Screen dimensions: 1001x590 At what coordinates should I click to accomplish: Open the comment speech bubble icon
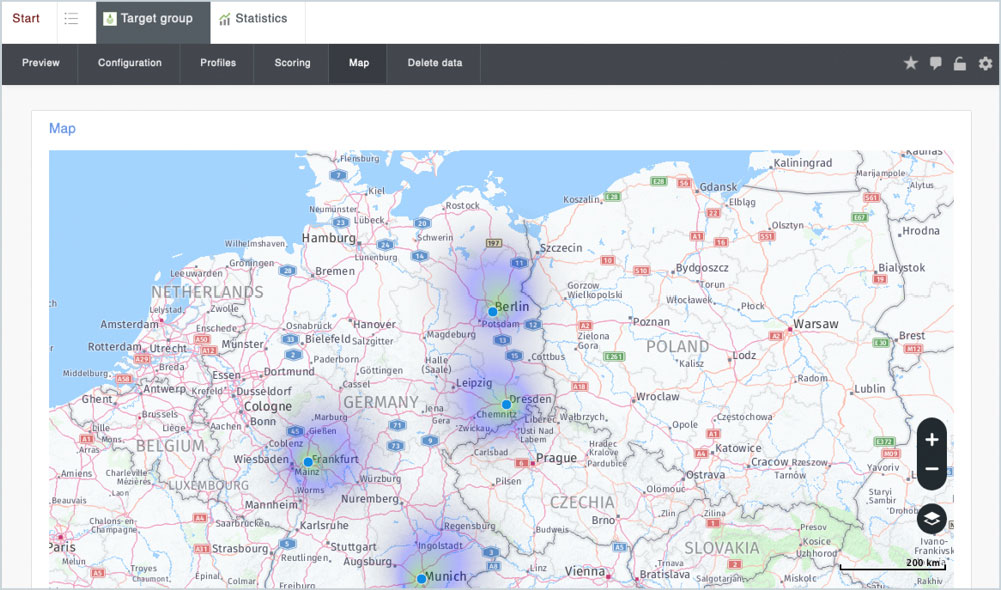pos(935,63)
